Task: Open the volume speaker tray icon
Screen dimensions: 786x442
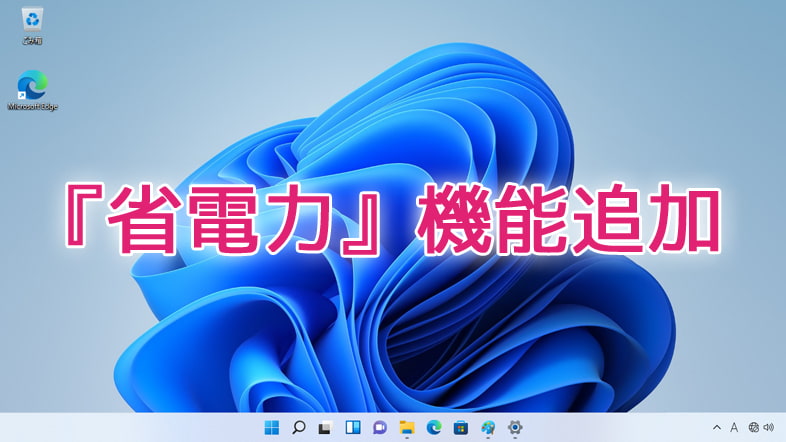Action: 769,427
